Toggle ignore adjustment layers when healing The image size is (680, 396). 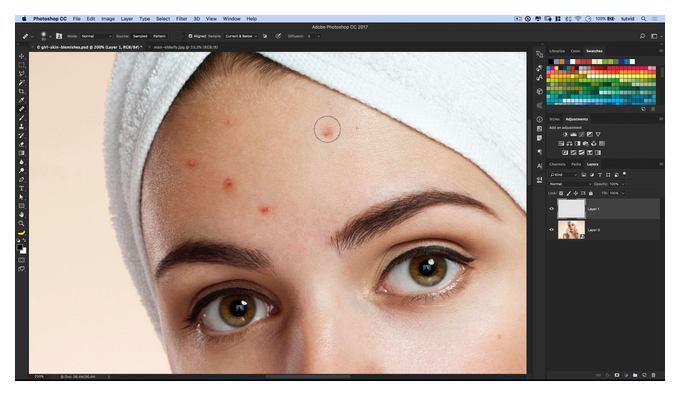pos(265,36)
